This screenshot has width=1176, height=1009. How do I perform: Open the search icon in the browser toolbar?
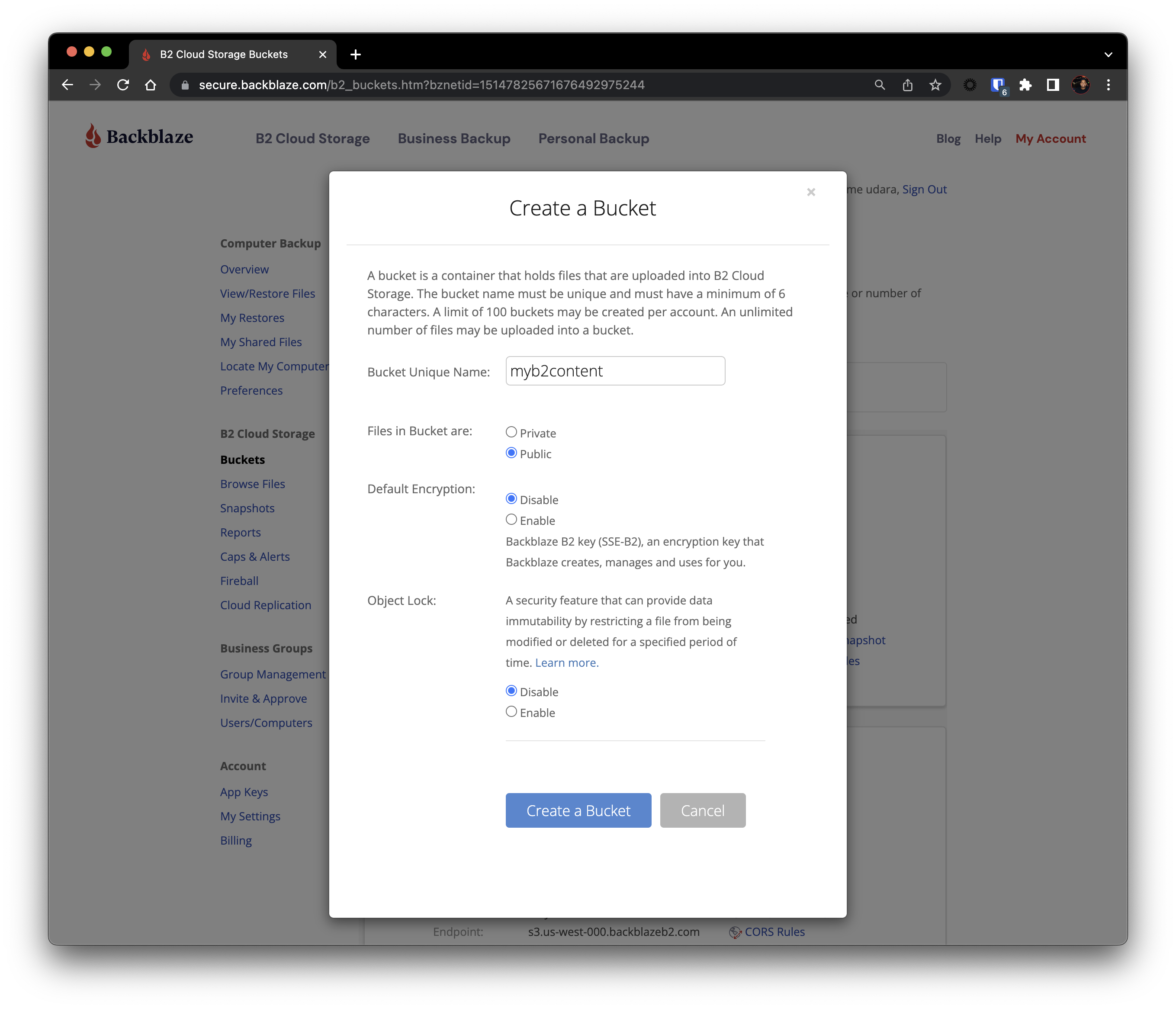[879, 84]
